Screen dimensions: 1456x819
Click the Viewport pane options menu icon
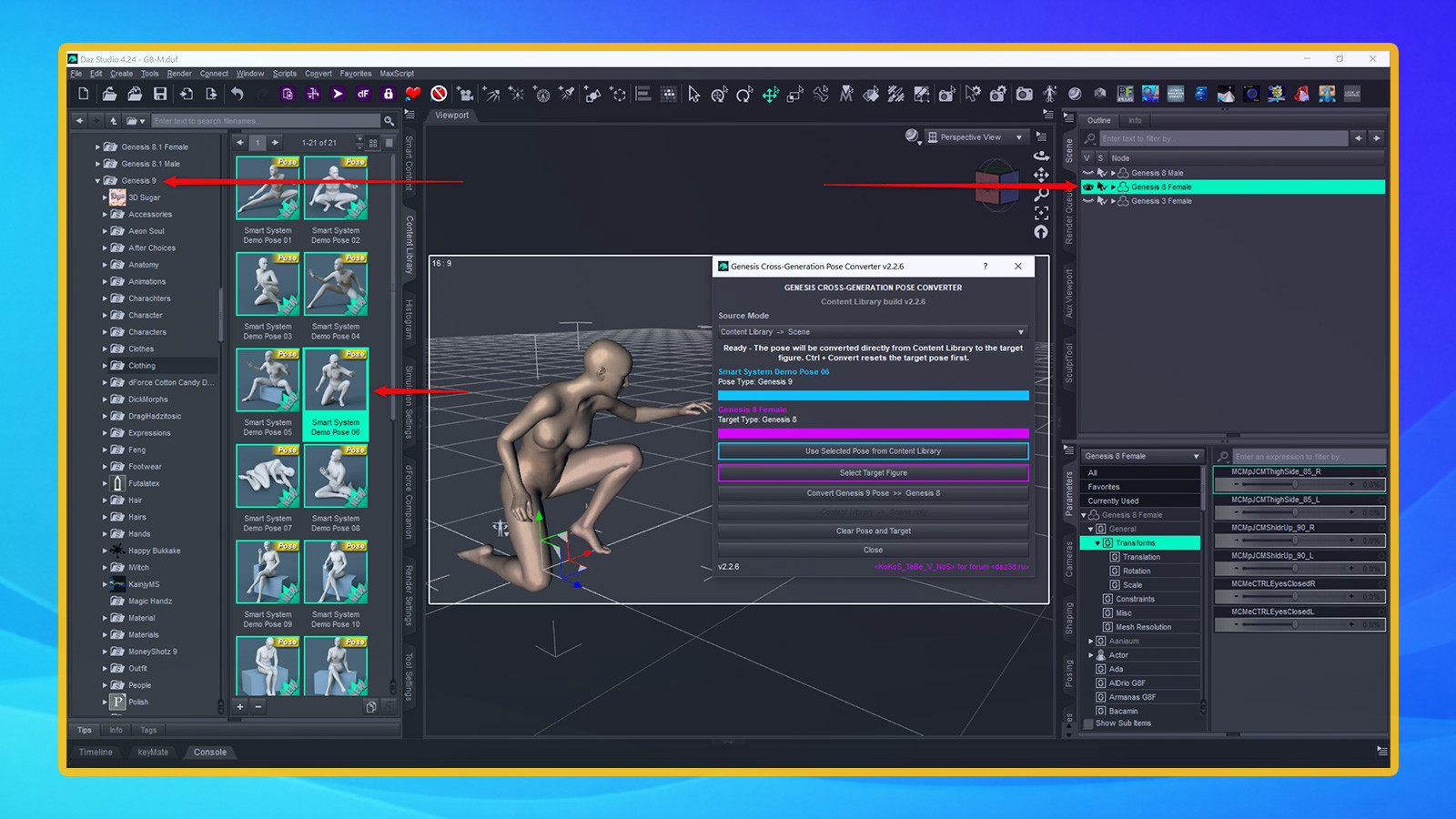(1047, 116)
